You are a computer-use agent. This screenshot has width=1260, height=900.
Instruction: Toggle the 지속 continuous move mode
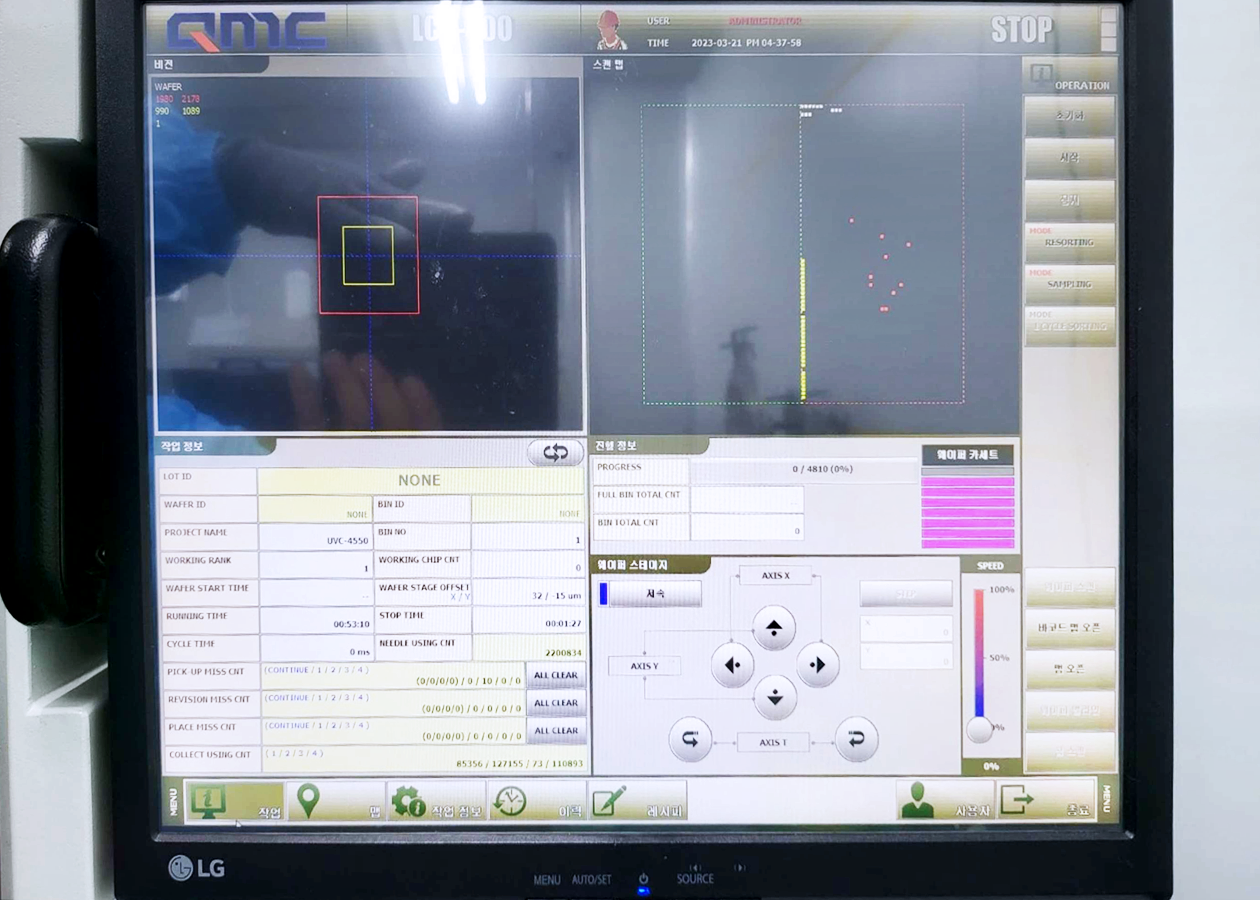click(x=650, y=594)
